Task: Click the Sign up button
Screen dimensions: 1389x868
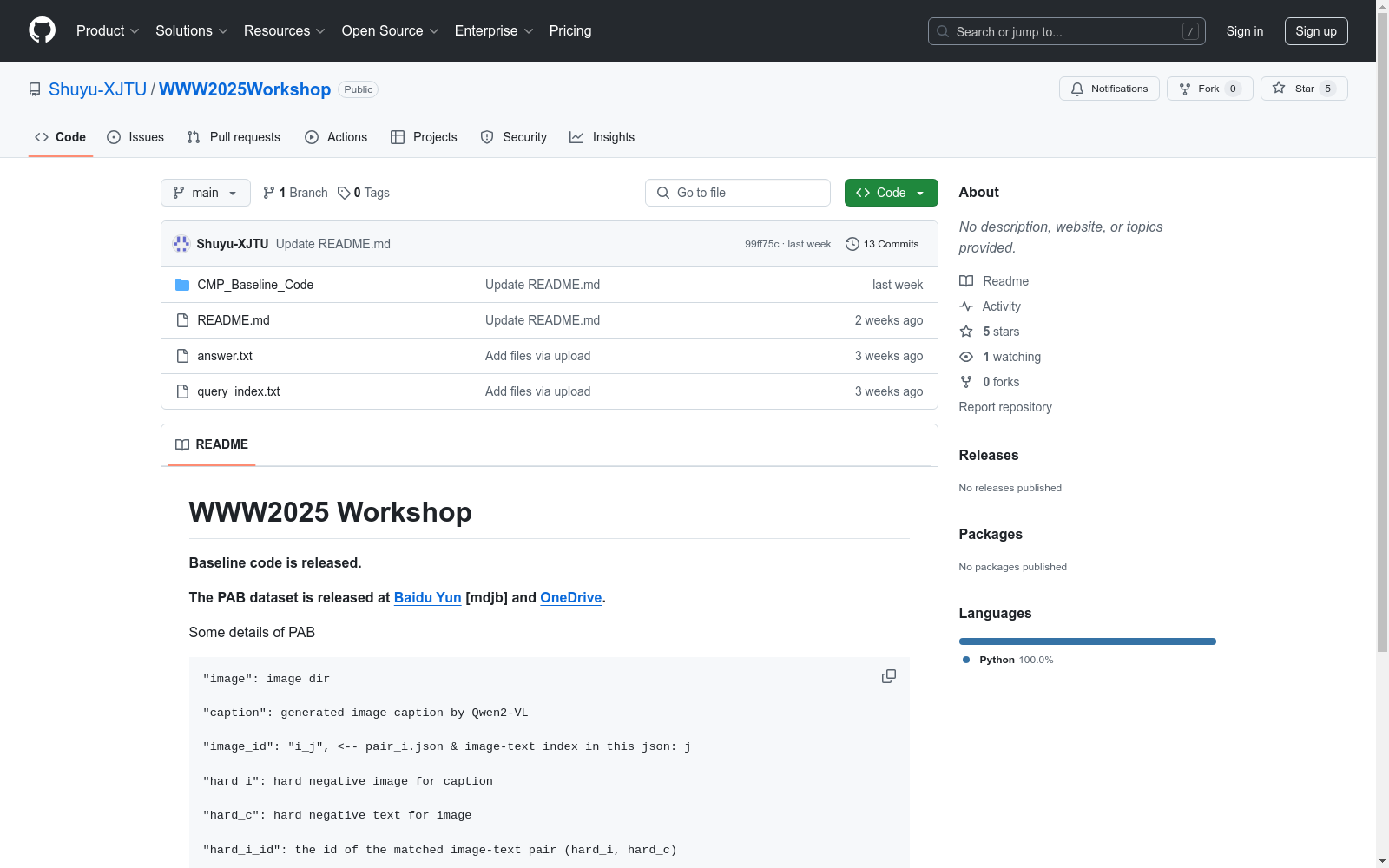Action: tap(1316, 31)
